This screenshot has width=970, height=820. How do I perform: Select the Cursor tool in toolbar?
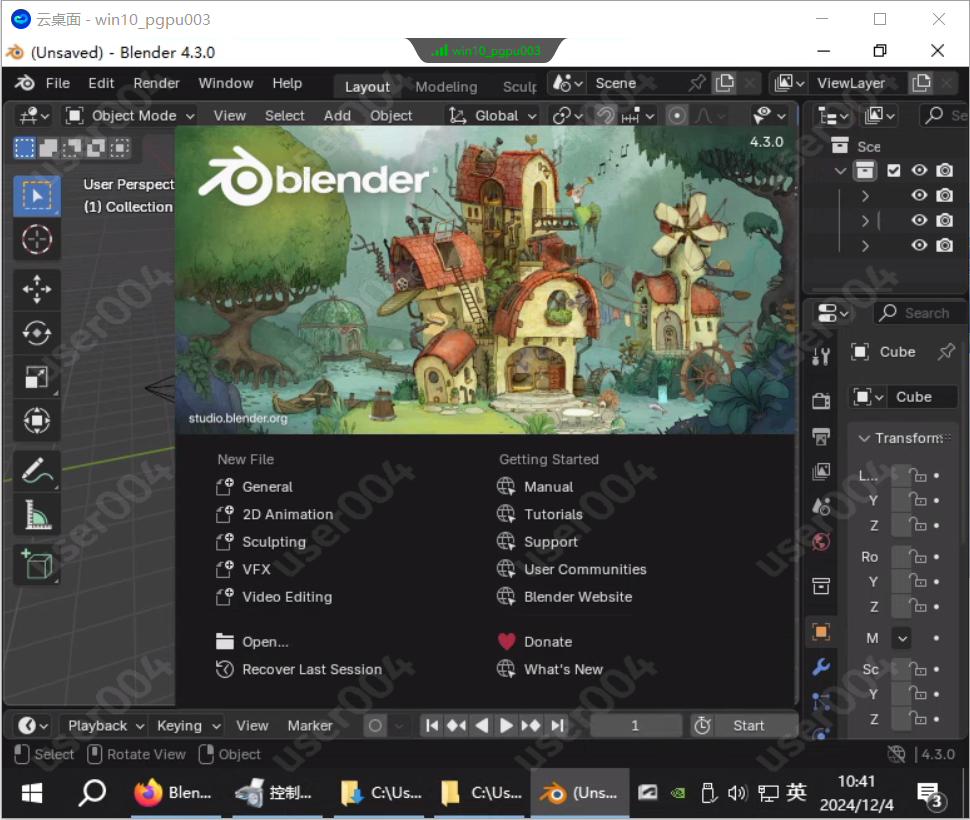37,239
